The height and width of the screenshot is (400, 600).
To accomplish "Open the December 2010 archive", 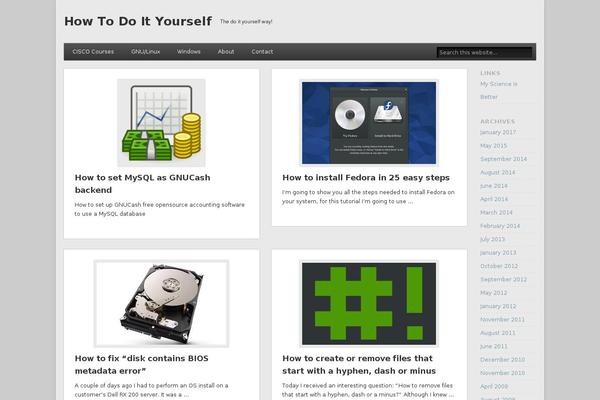I will [x=502, y=360].
